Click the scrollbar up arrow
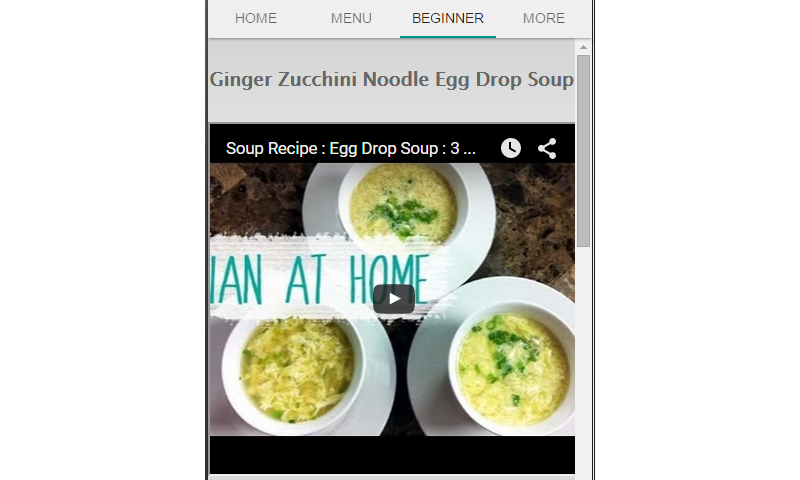800x480 pixels. pyautogui.click(x=583, y=47)
